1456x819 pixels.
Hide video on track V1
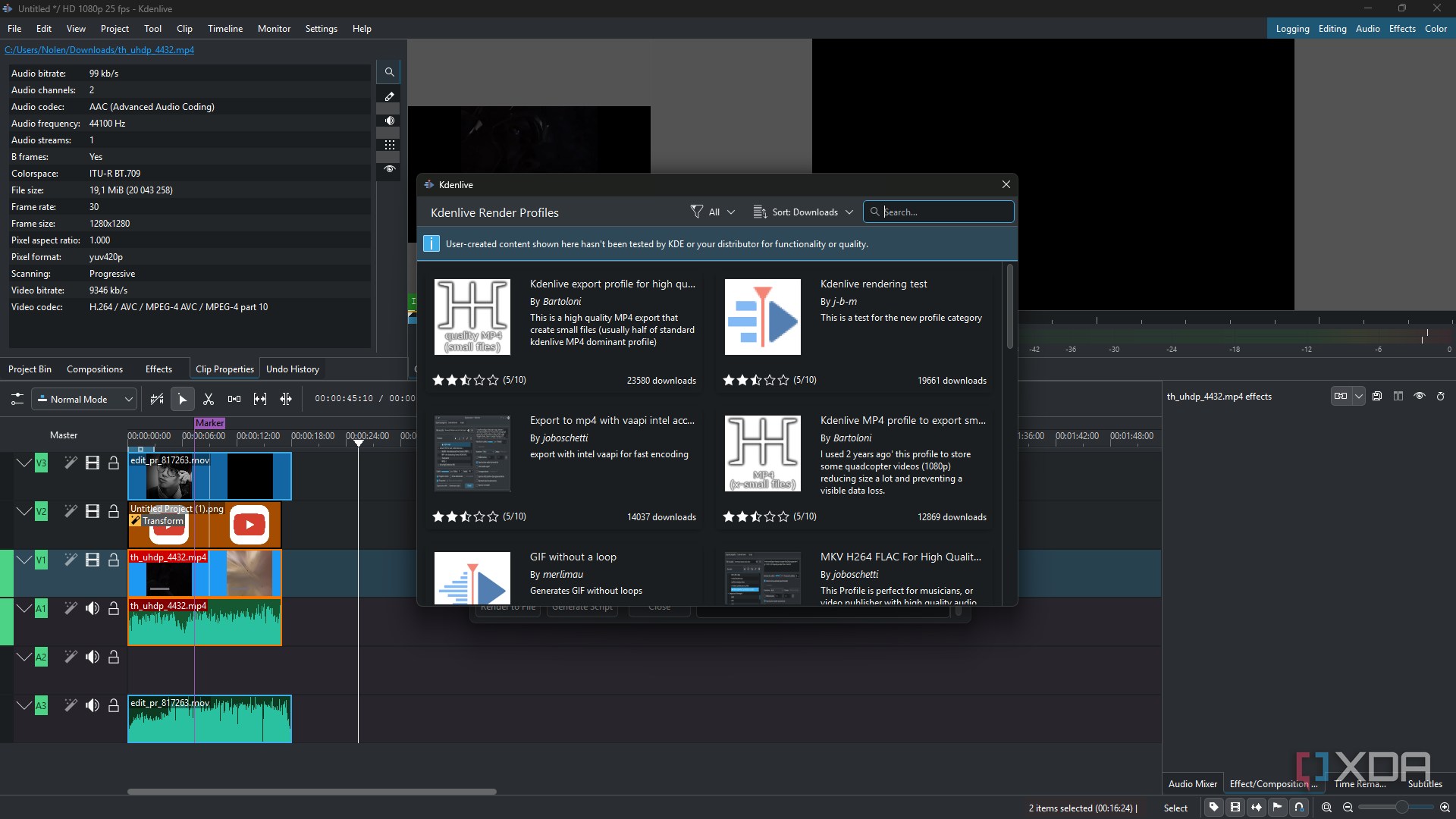[x=93, y=560]
